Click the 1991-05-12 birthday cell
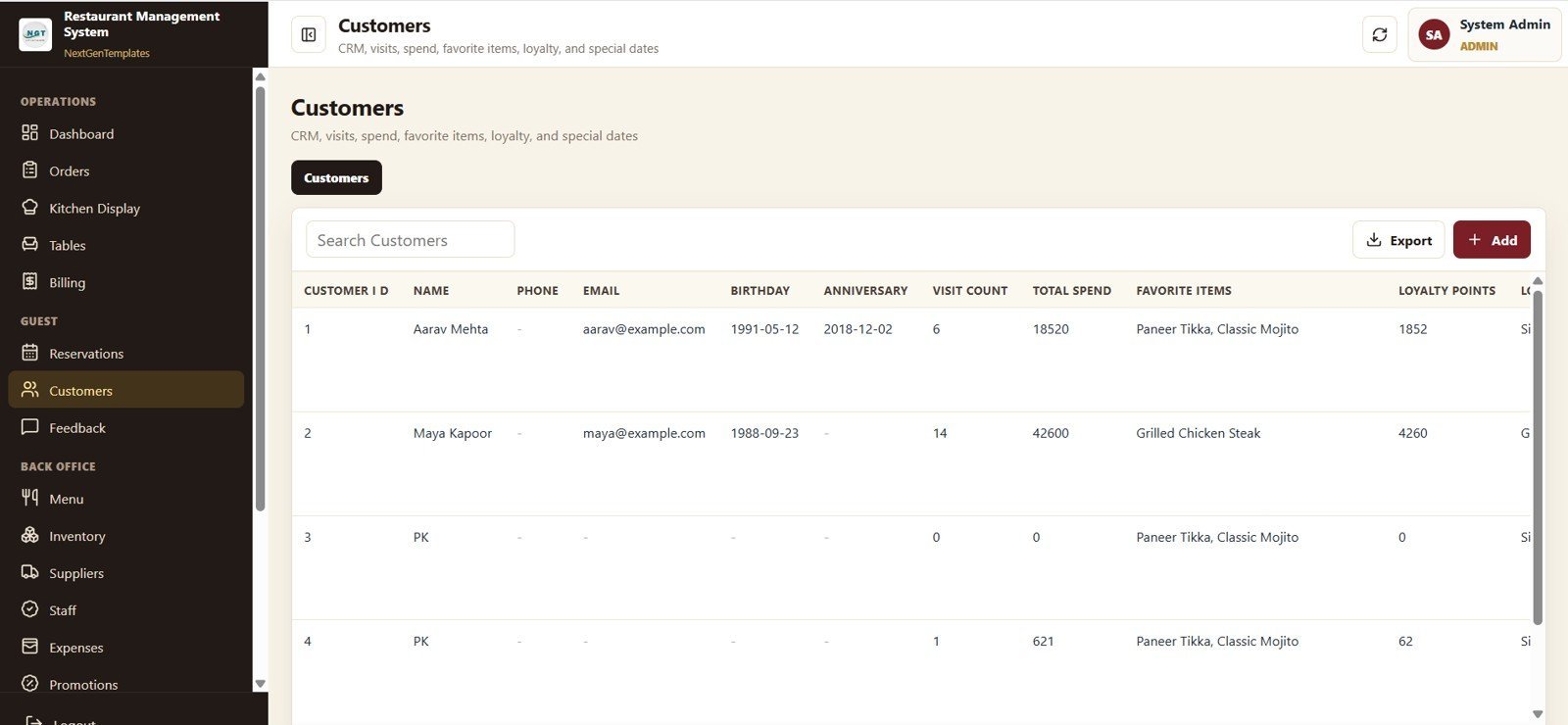 (764, 329)
